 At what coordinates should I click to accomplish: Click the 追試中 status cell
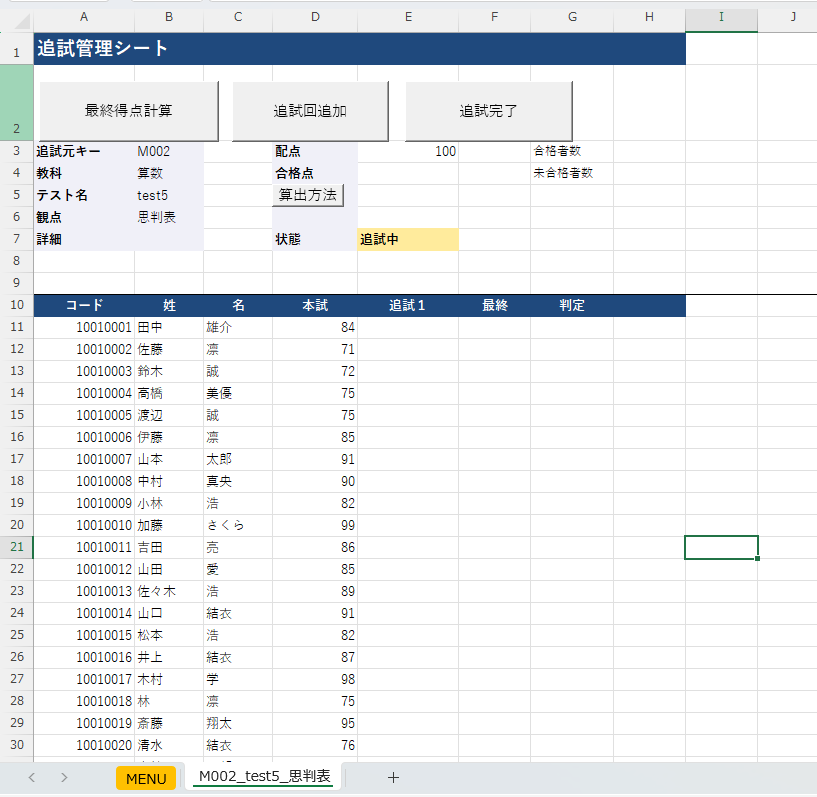click(408, 240)
